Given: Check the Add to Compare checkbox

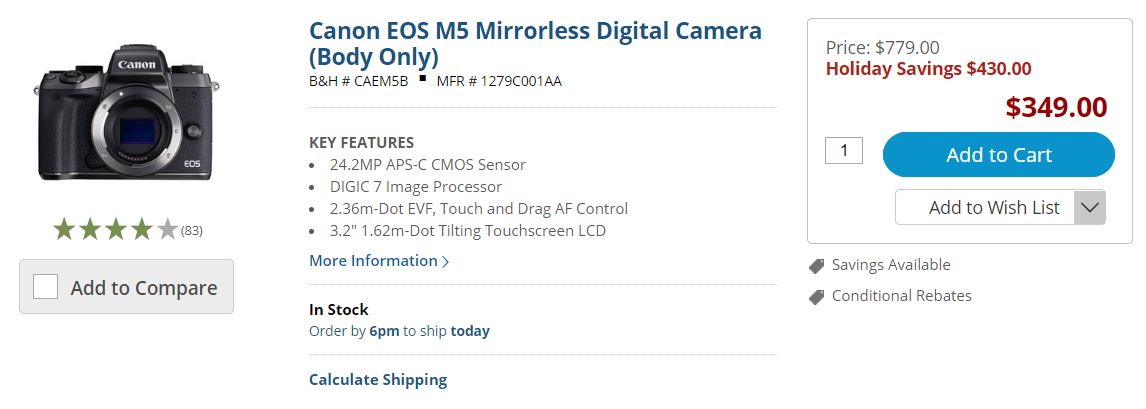Looking at the screenshot, I should point(46,287).
